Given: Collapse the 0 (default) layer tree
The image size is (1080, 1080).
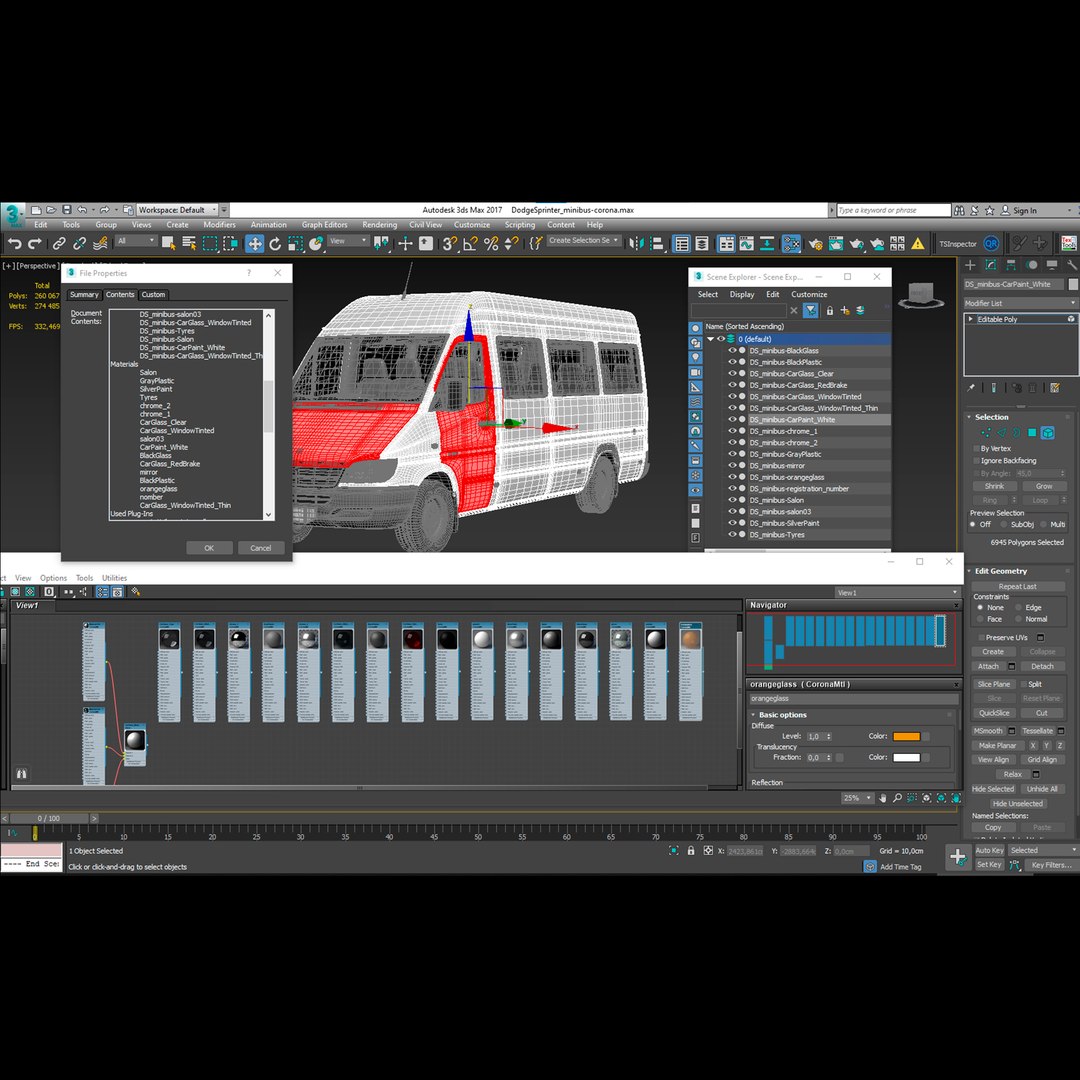Looking at the screenshot, I should click(711, 339).
